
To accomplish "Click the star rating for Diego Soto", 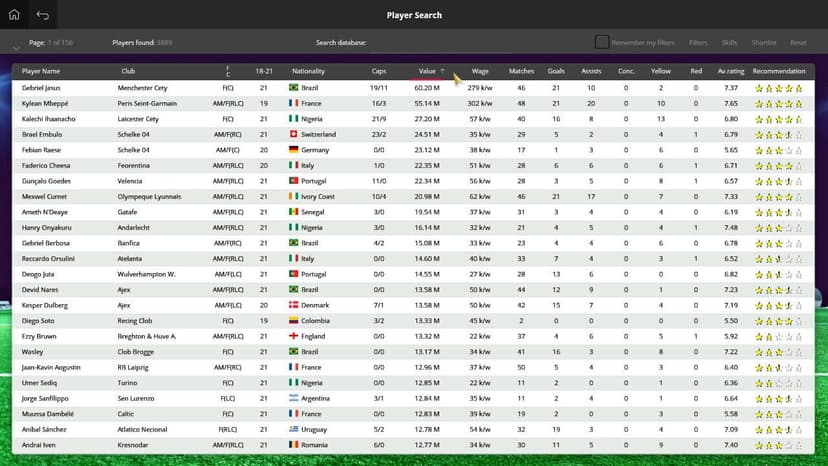I will click(x=779, y=321).
